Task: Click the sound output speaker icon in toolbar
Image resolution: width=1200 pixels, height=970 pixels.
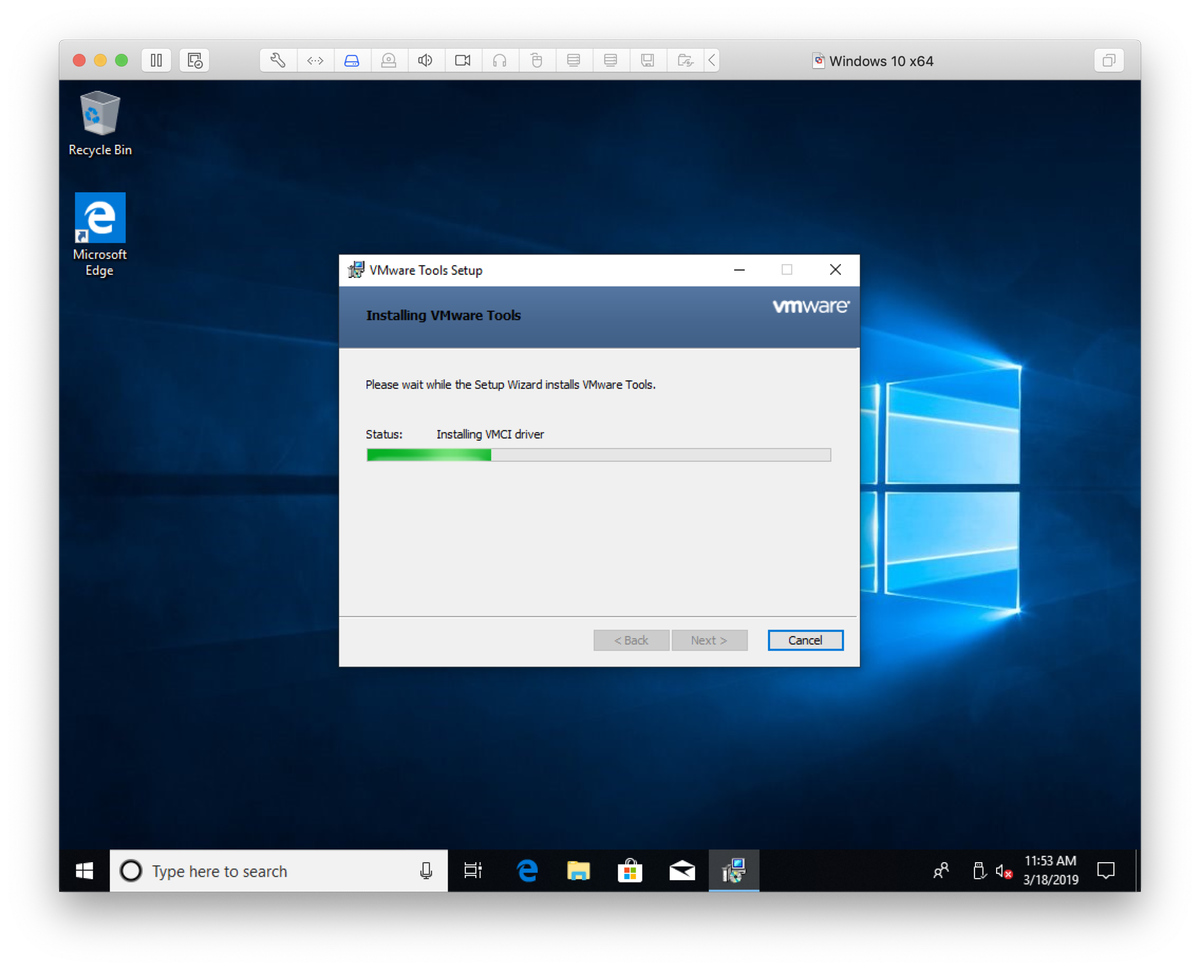Action: 425,60
